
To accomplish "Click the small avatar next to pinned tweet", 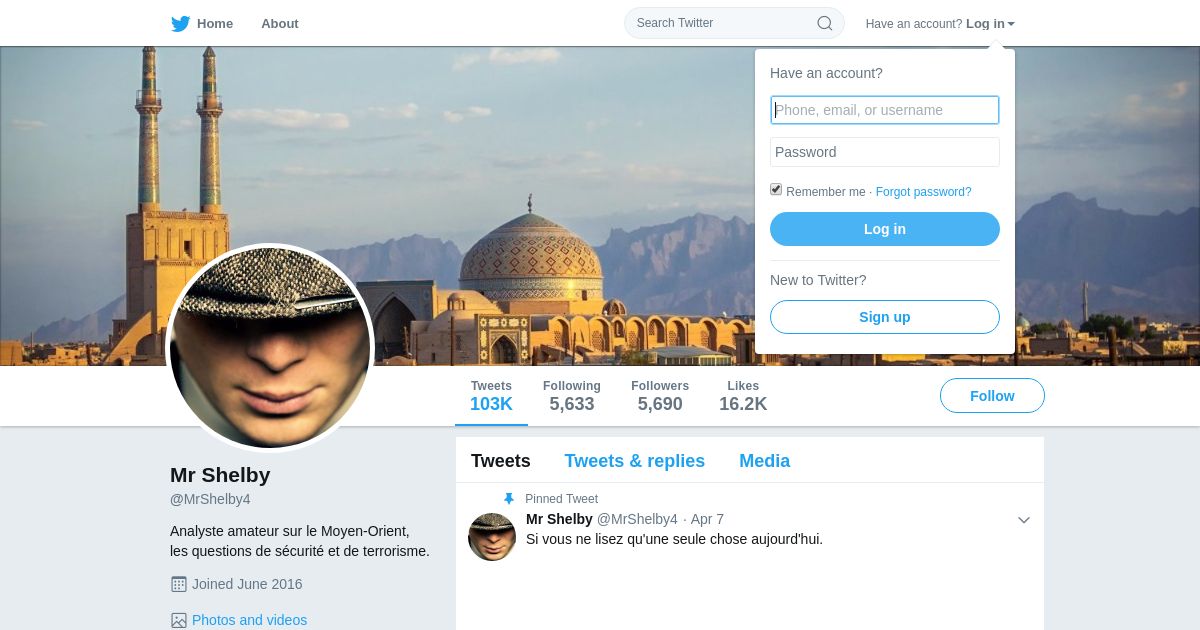I will coord(492,537).
